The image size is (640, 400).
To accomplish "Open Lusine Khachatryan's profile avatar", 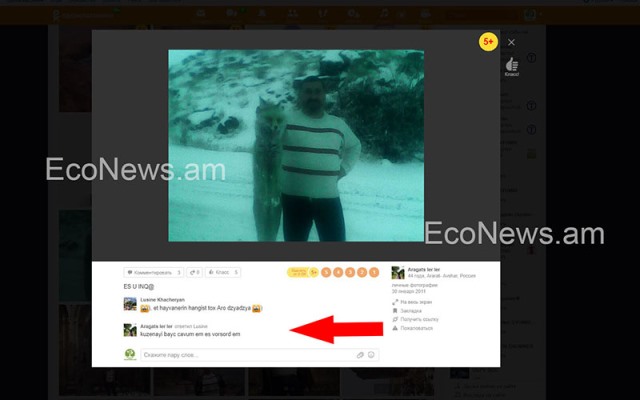I will [130, 303].
